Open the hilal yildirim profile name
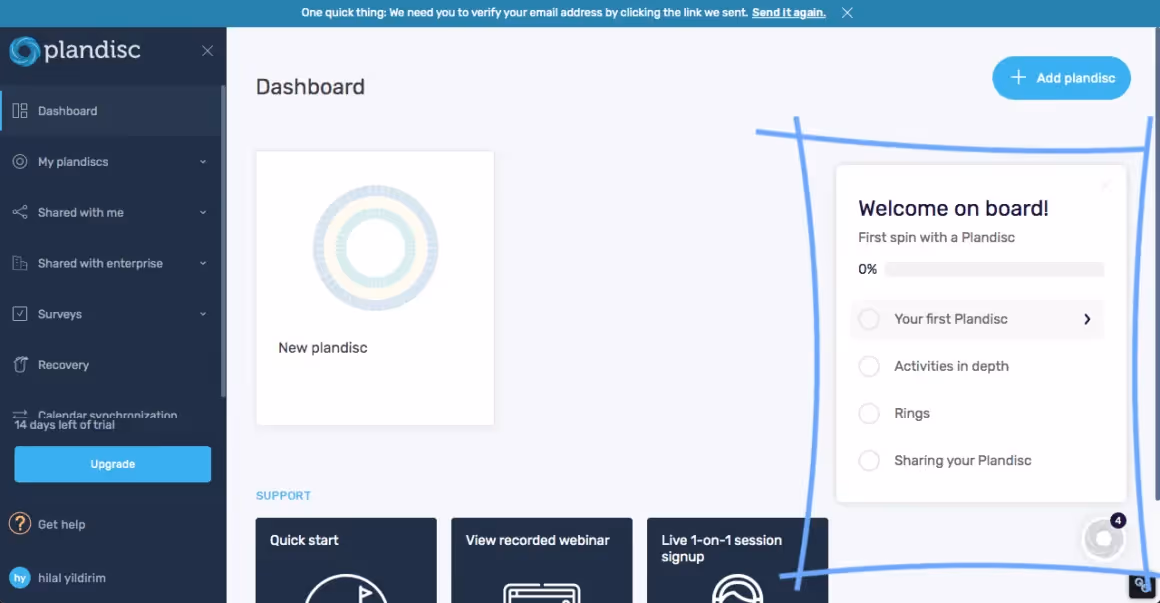The image size is (1160, 603). point(72,578)
